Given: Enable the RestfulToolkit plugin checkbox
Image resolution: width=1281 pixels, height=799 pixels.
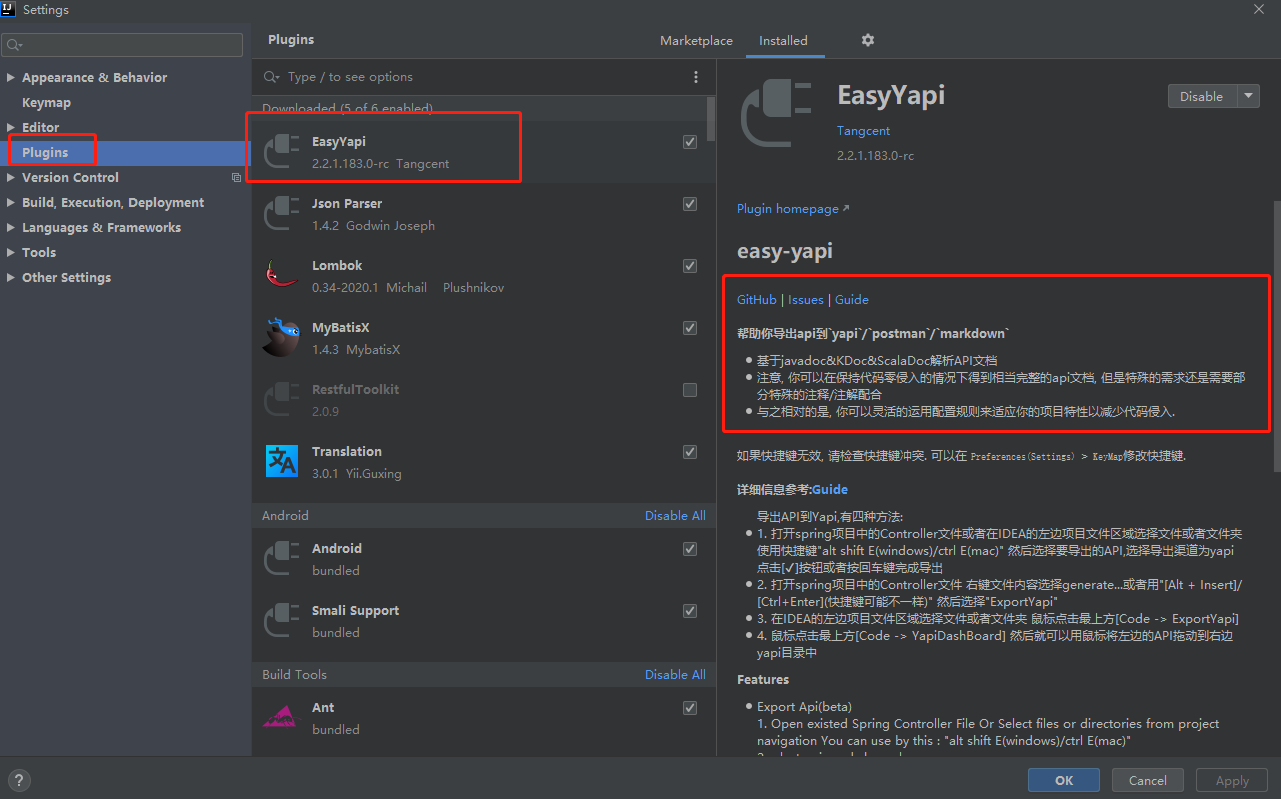Looking at the screenshot, I should click(x=690, y=390).
